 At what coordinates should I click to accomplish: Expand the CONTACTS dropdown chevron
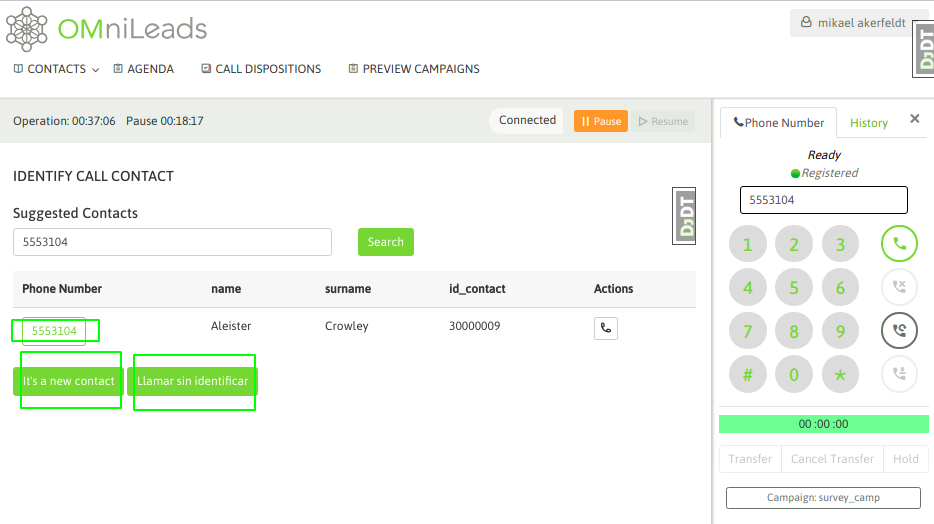pos(95,70)
